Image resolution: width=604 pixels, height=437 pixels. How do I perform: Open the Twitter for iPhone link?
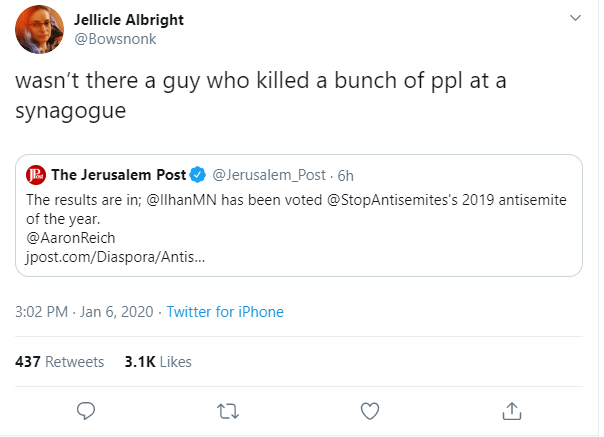click(x=225, y=312)
